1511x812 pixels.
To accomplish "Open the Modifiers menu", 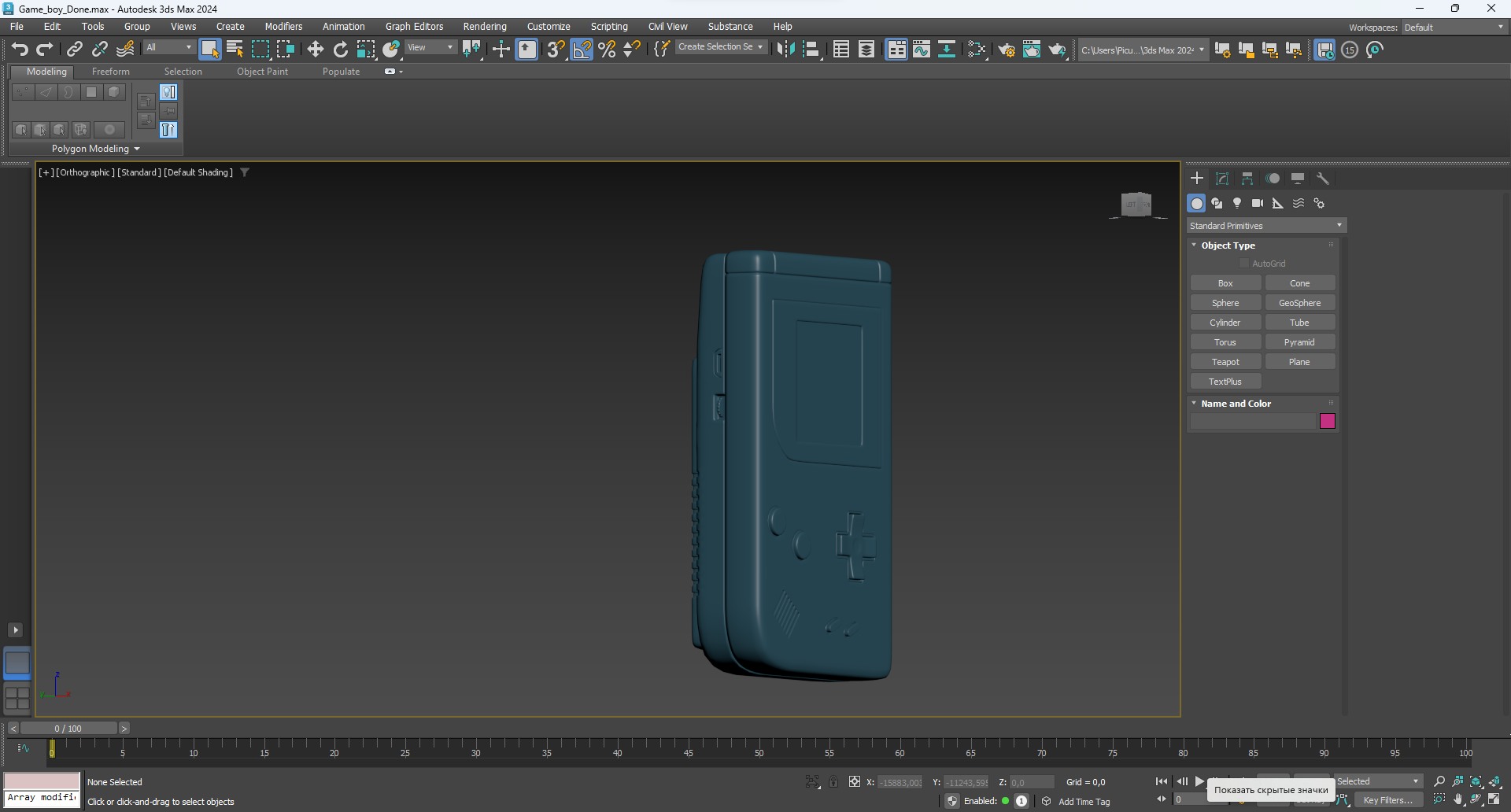I will [x=283, y=27].
